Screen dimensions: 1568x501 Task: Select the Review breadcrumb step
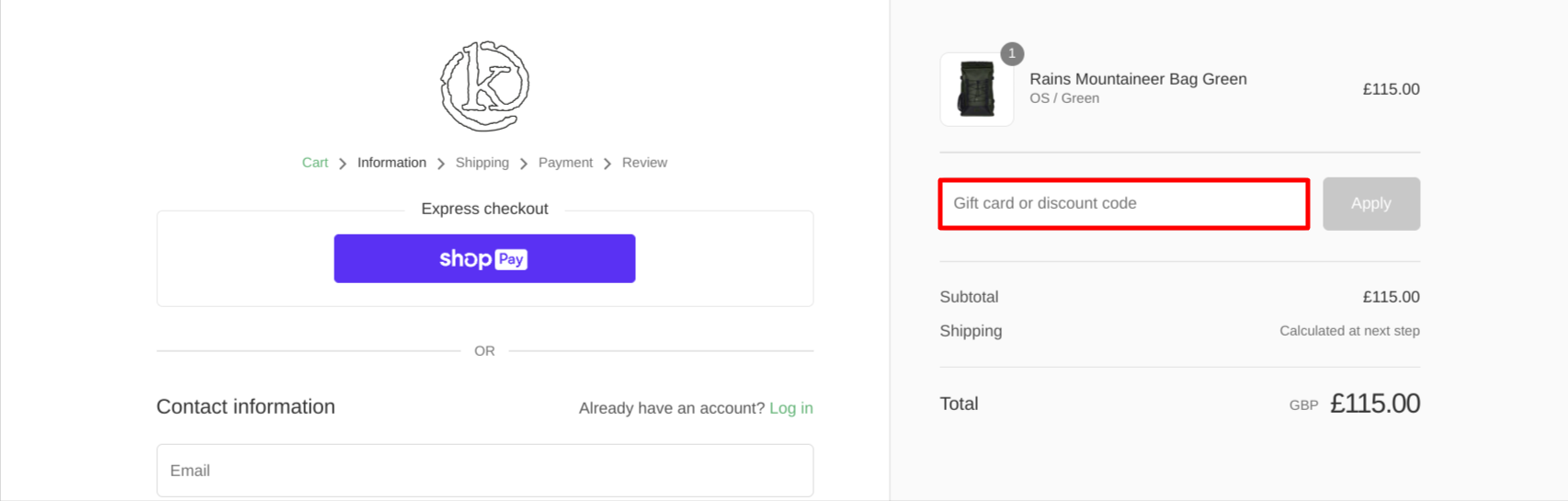pyautogui.click(x=644, y=163)
